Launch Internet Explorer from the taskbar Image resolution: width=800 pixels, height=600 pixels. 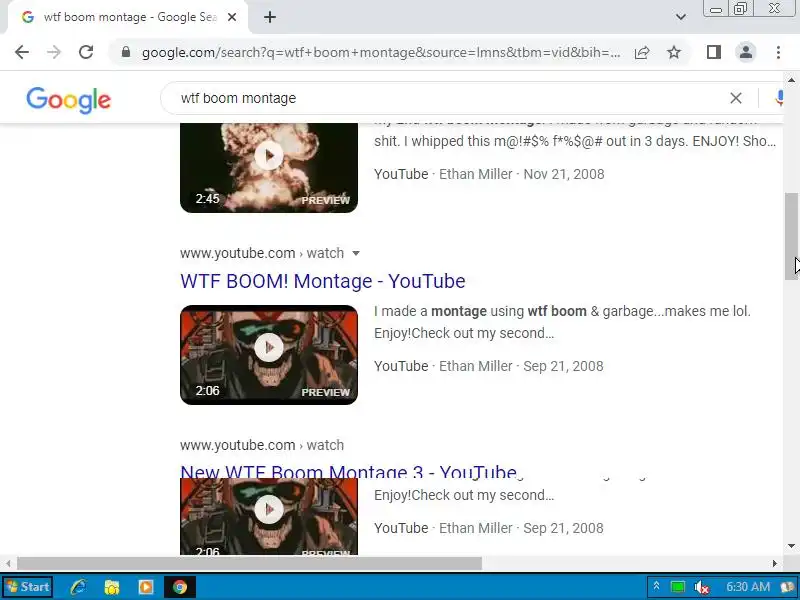click(78, 587)
